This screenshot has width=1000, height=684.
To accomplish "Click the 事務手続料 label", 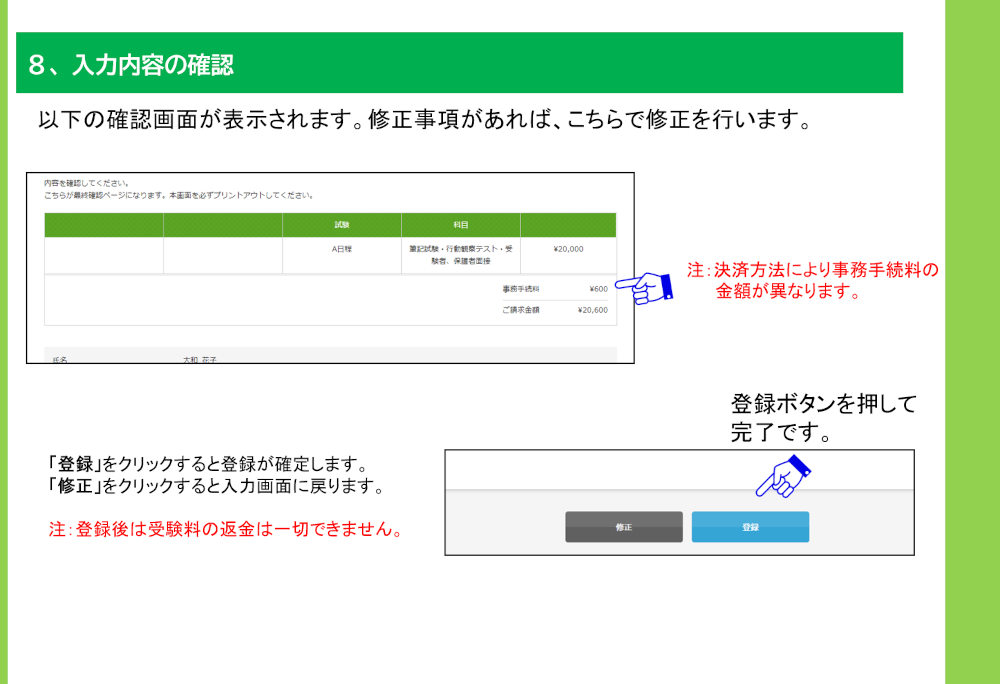I will pos(520,289).
